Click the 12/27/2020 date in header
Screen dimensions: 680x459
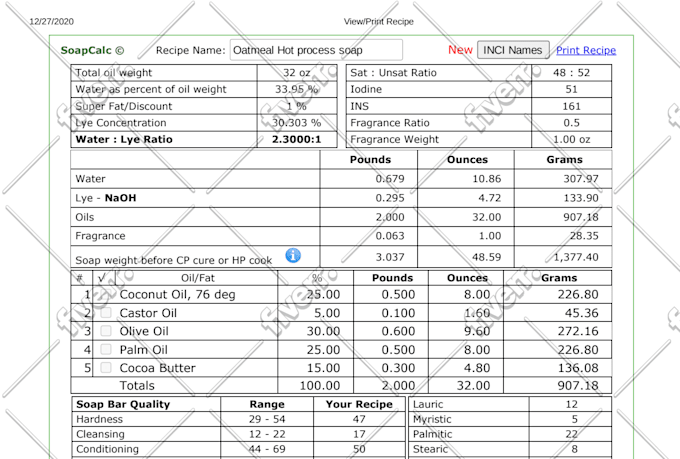point(52,22)
